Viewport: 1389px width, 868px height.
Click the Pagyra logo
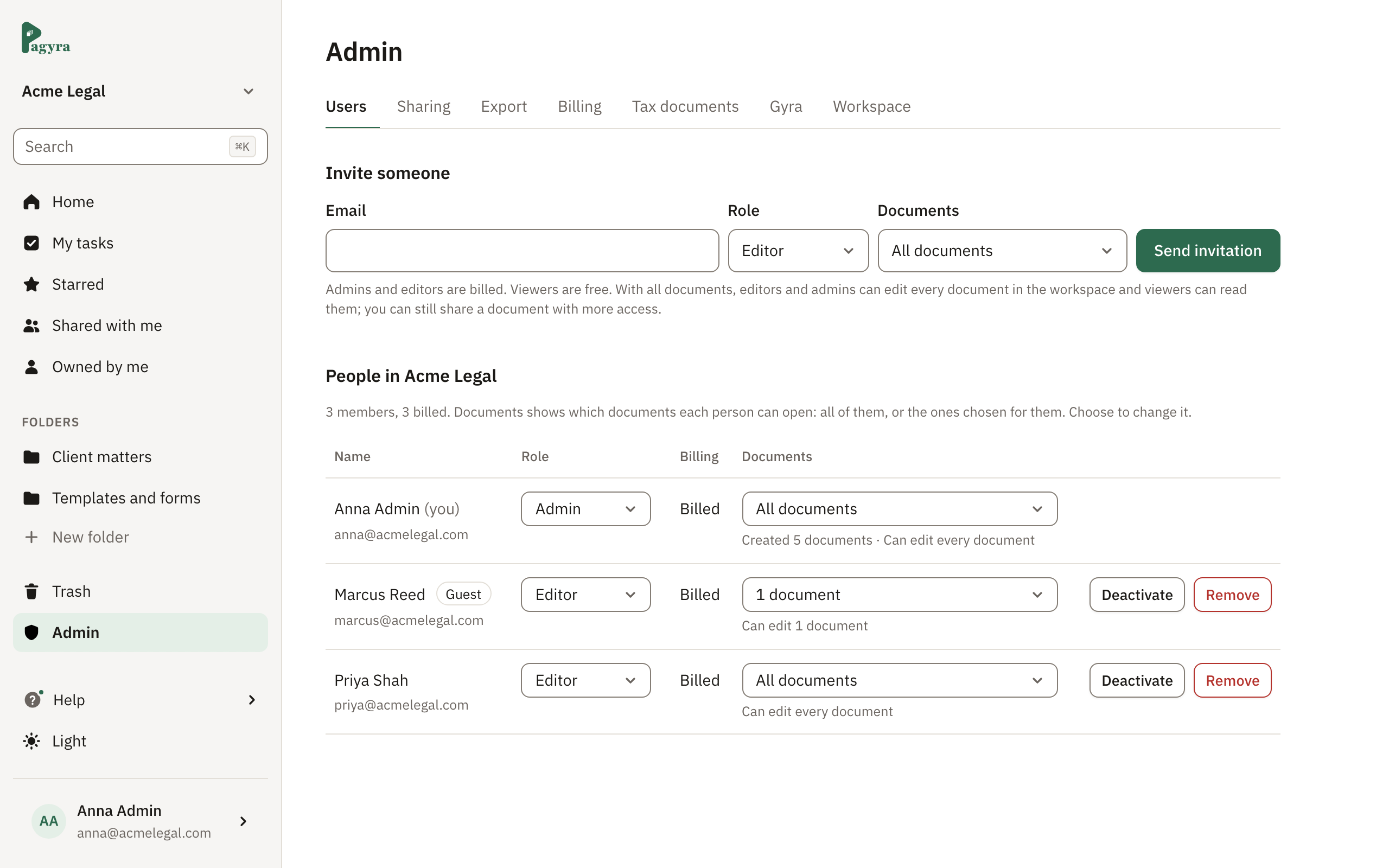pos(46,38)
